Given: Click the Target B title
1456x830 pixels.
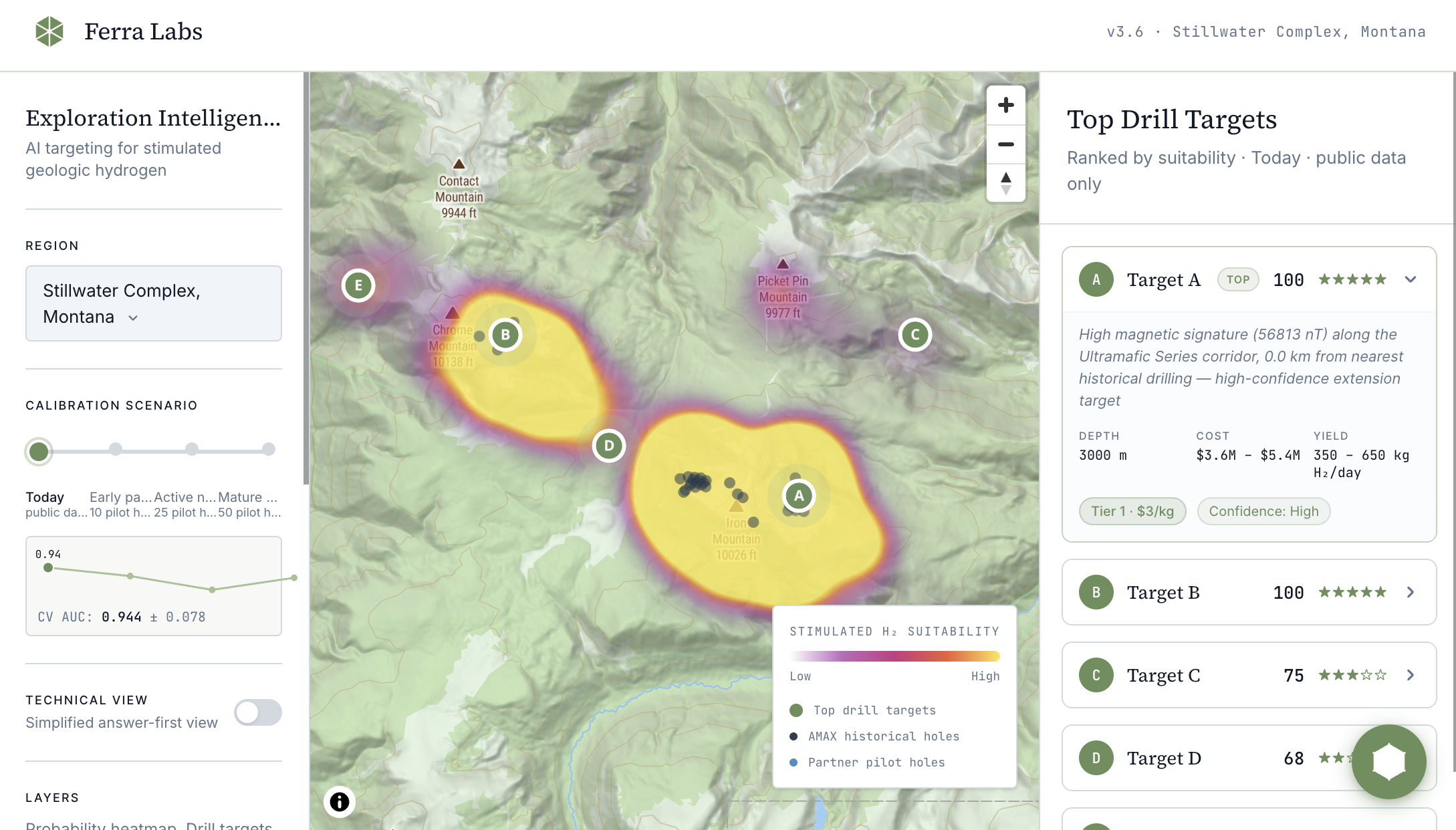Looking at the screenshot, I should coord(1163,592).
